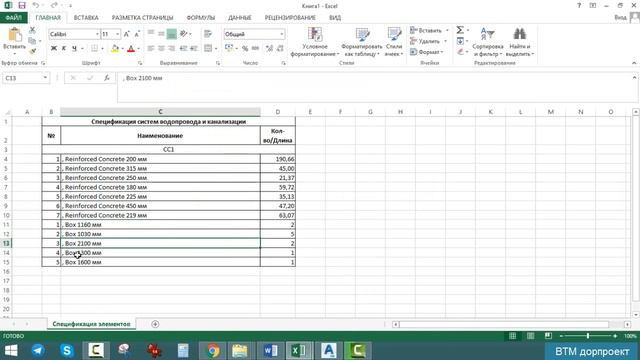This screenshot has width=640, height=360.
Task: Click the Save floppy disk icon
Action: click(x=22, y=6)
